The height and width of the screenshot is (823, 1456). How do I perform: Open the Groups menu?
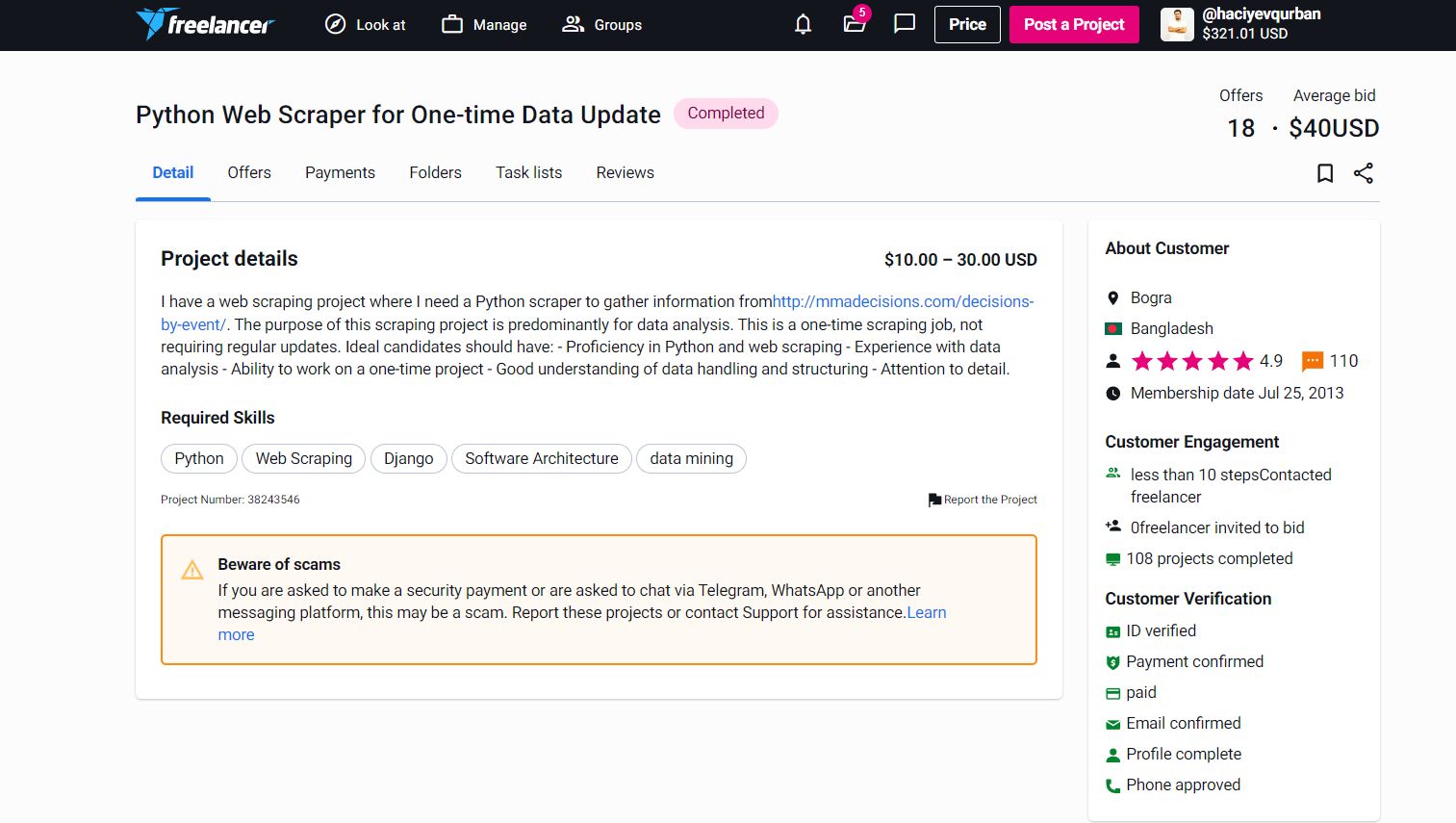pyautogui.click(x=601, y=25)
